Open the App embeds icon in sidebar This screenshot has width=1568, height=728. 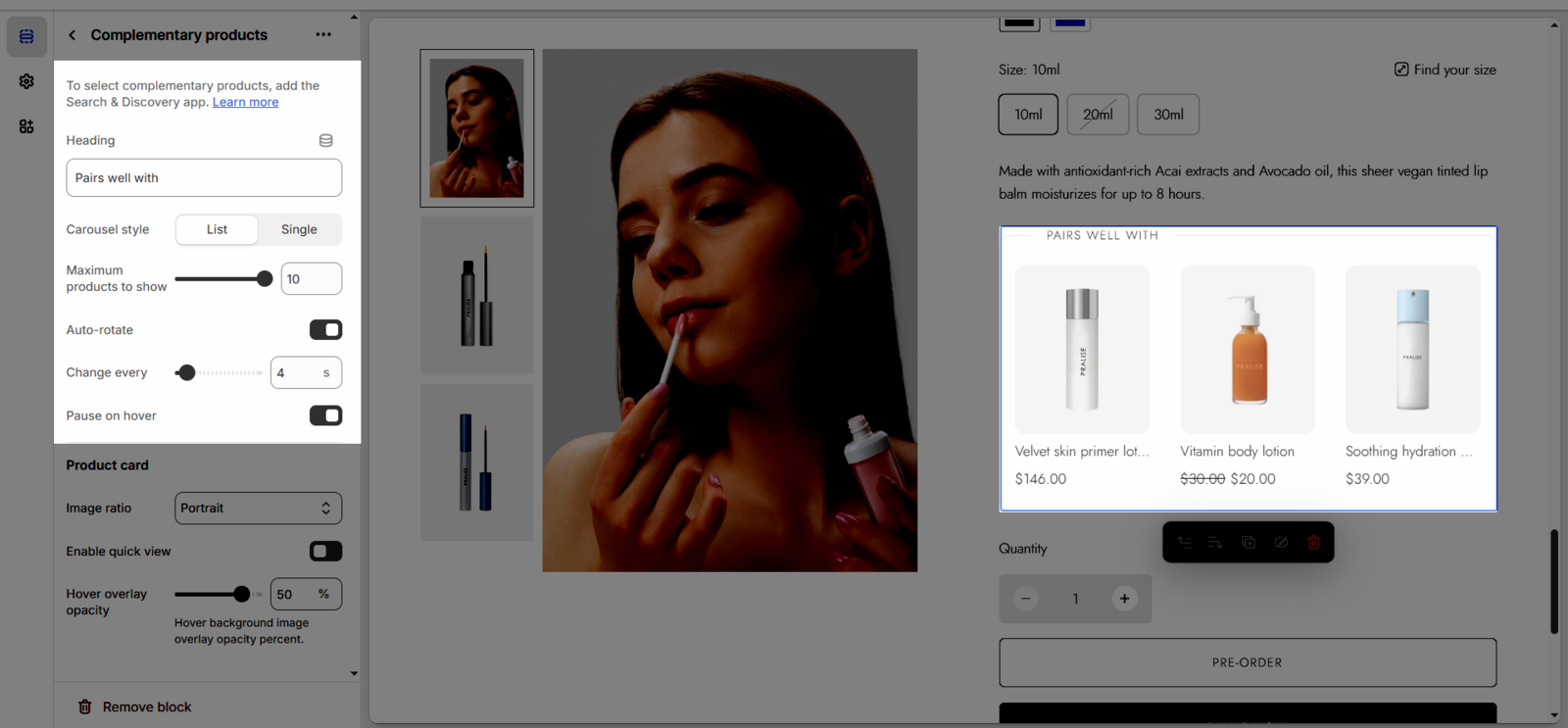point(26,126)
